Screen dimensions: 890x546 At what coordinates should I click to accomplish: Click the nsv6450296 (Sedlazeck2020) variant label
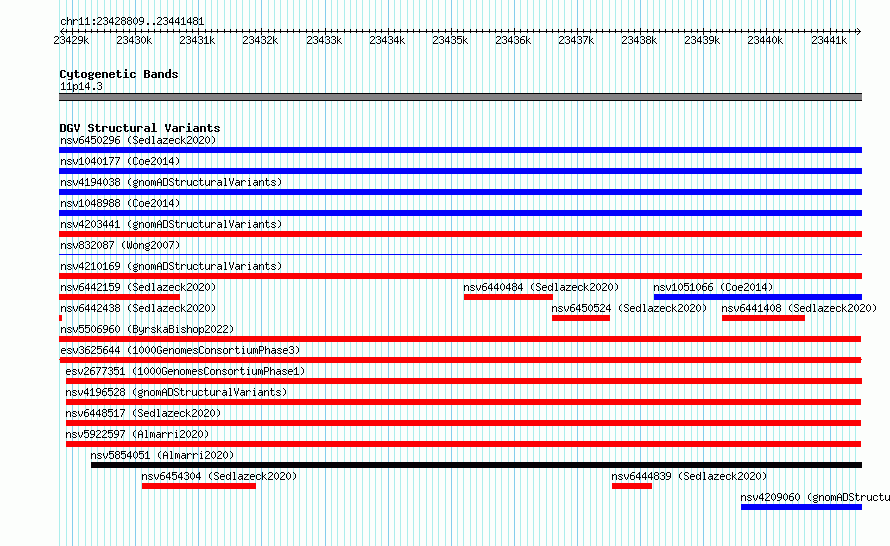[138, 140]
